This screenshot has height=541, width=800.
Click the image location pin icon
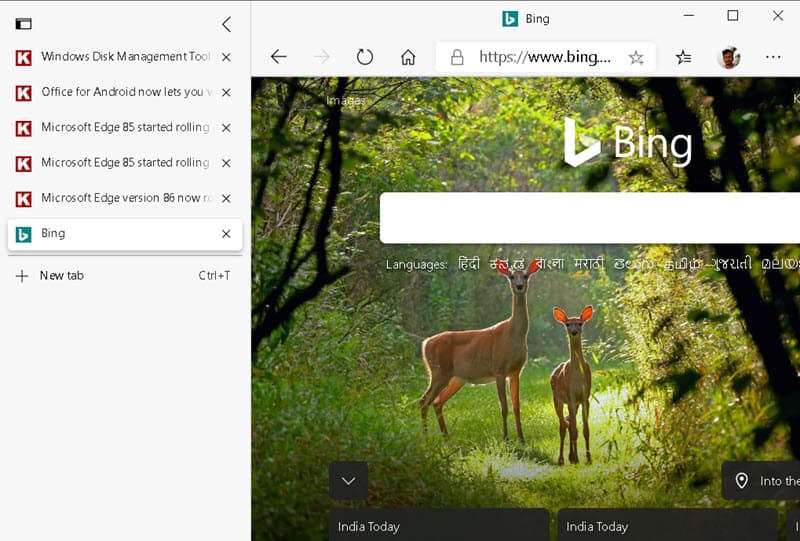[x=741, y=481]
